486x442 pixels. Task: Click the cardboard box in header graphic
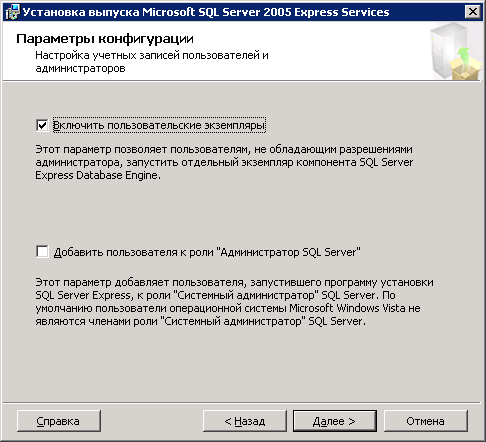click(x=465, y=71)
